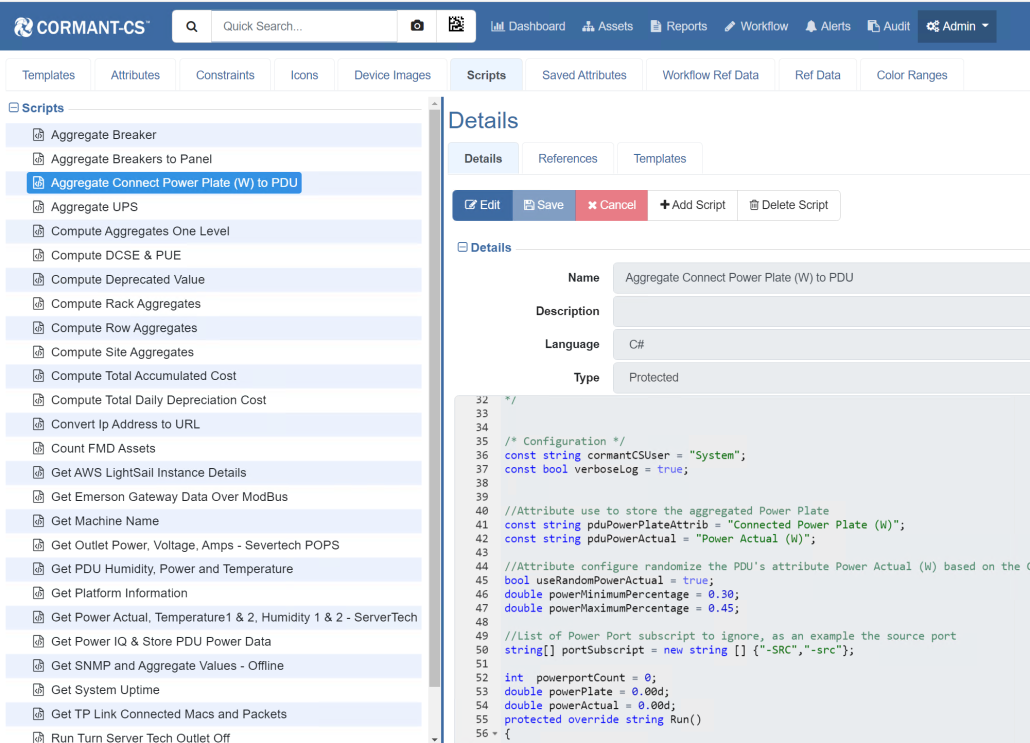The height and width of the screenshot is (743, 1030).
Task: Open the Dashboard menu item
Action: coord(528,26)
